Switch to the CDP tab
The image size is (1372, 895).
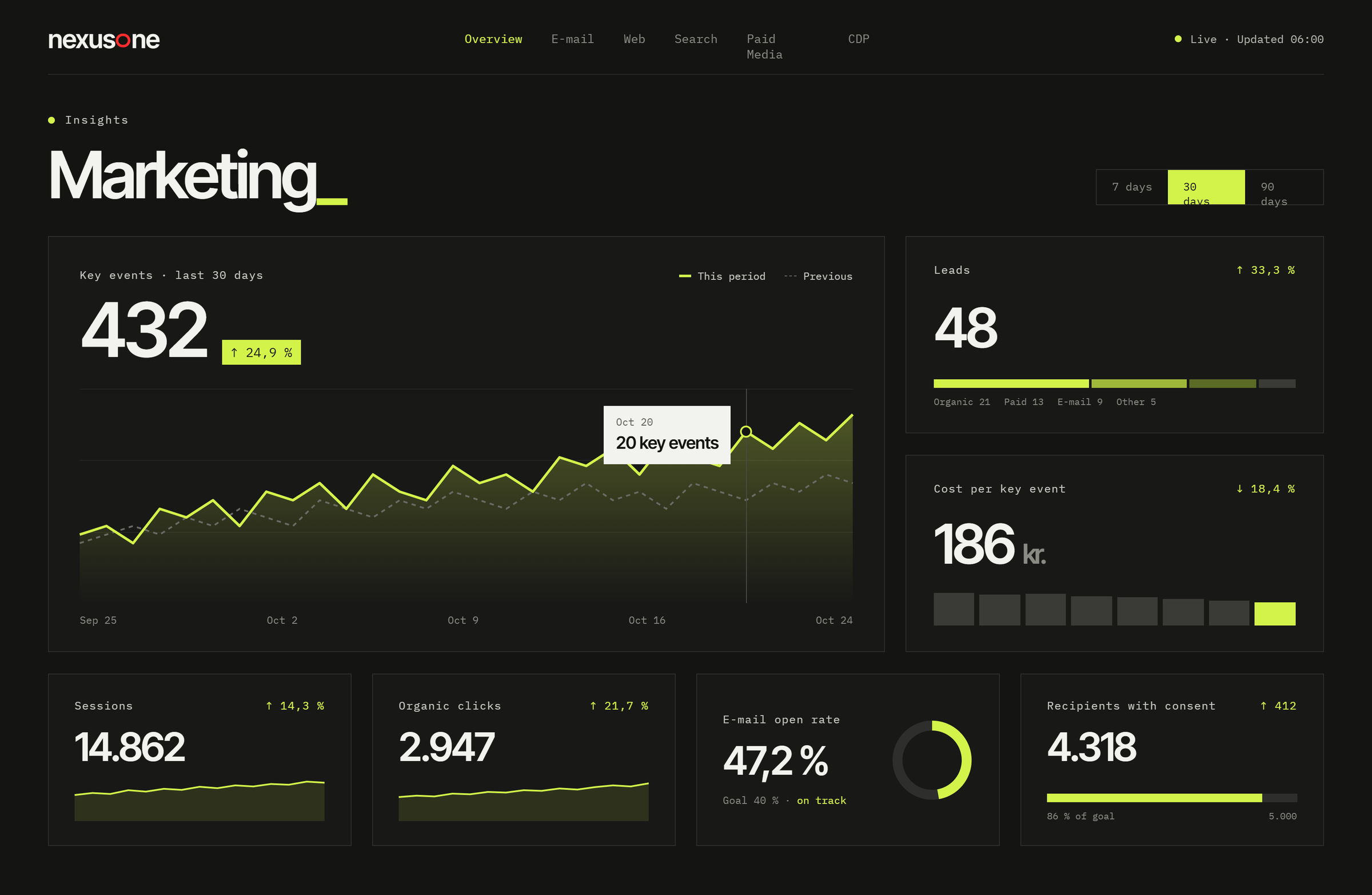pyautogui.click(x=858, y=39)
